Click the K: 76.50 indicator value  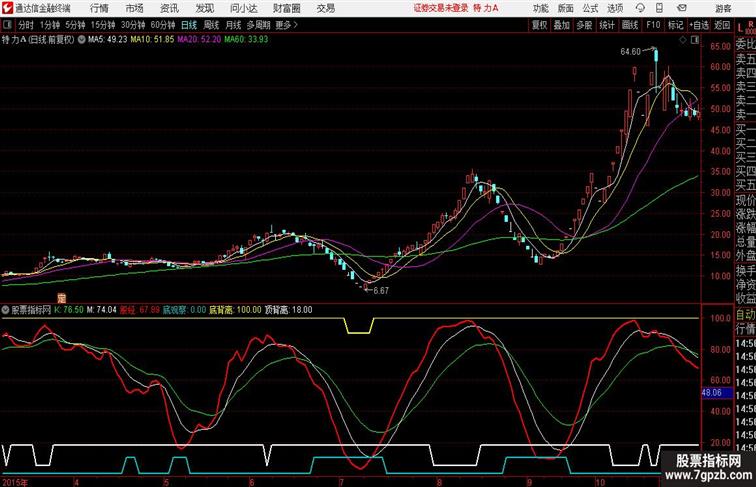69,310
